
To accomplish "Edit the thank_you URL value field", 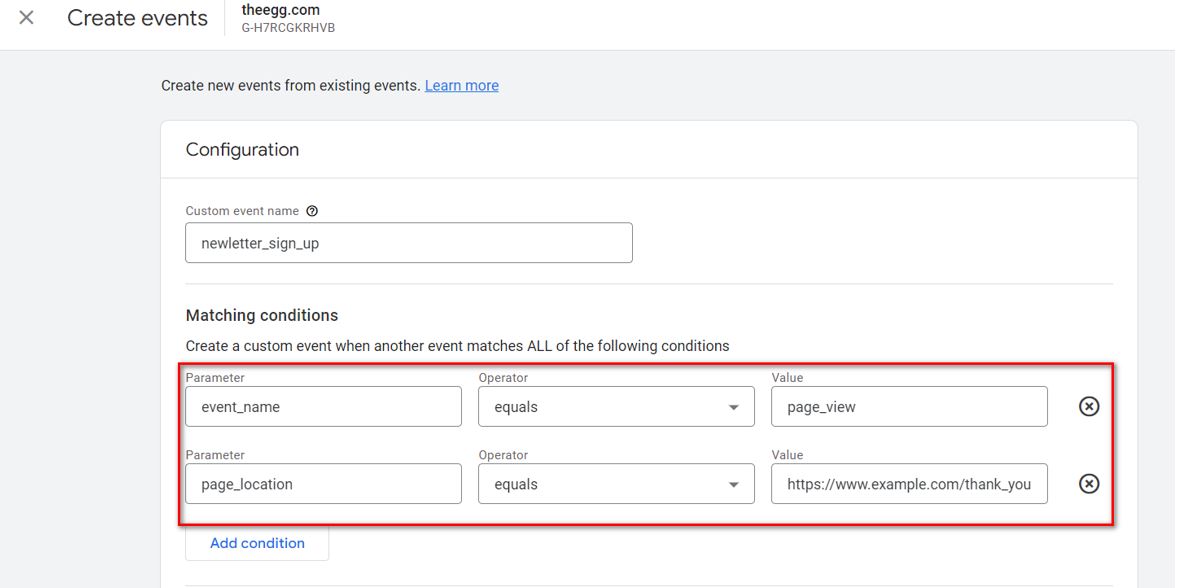I will [909, 484].
